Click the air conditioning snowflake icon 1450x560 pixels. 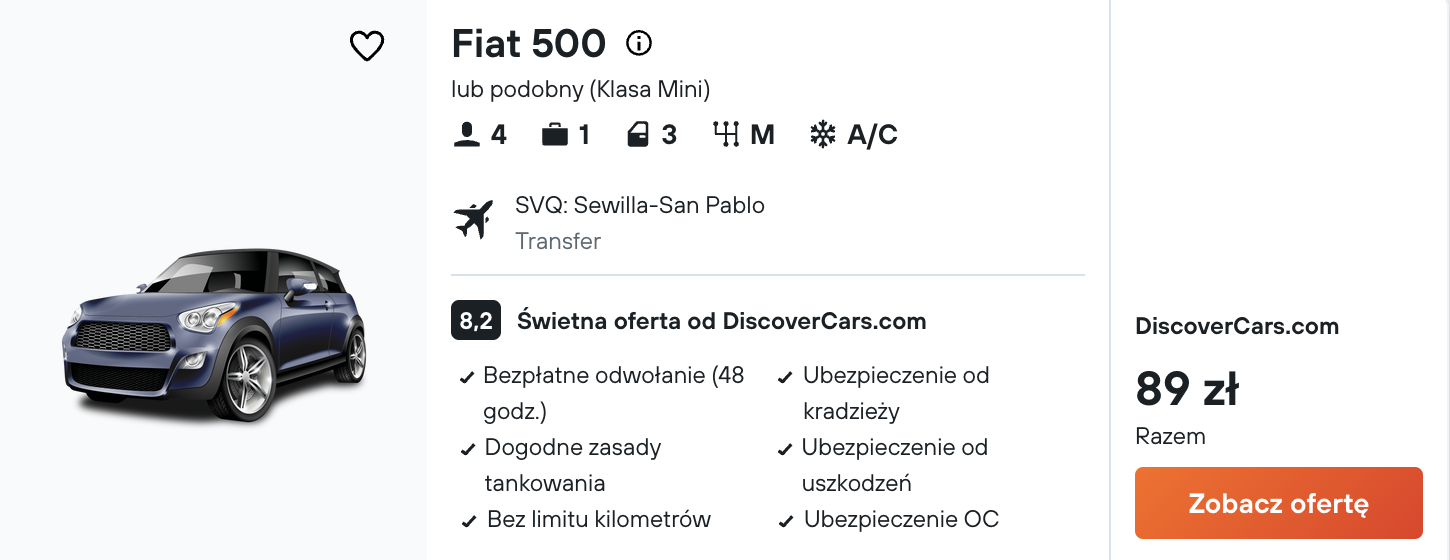[x=822, y=134]
